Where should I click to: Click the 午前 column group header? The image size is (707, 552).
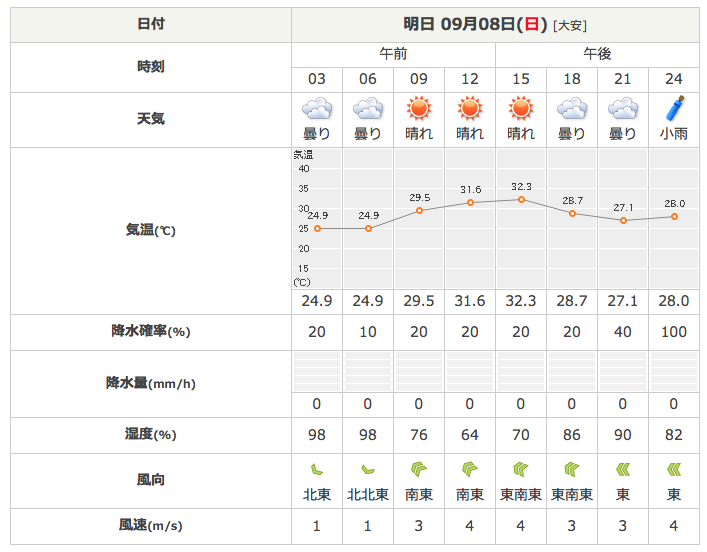(x=393, y=54)
